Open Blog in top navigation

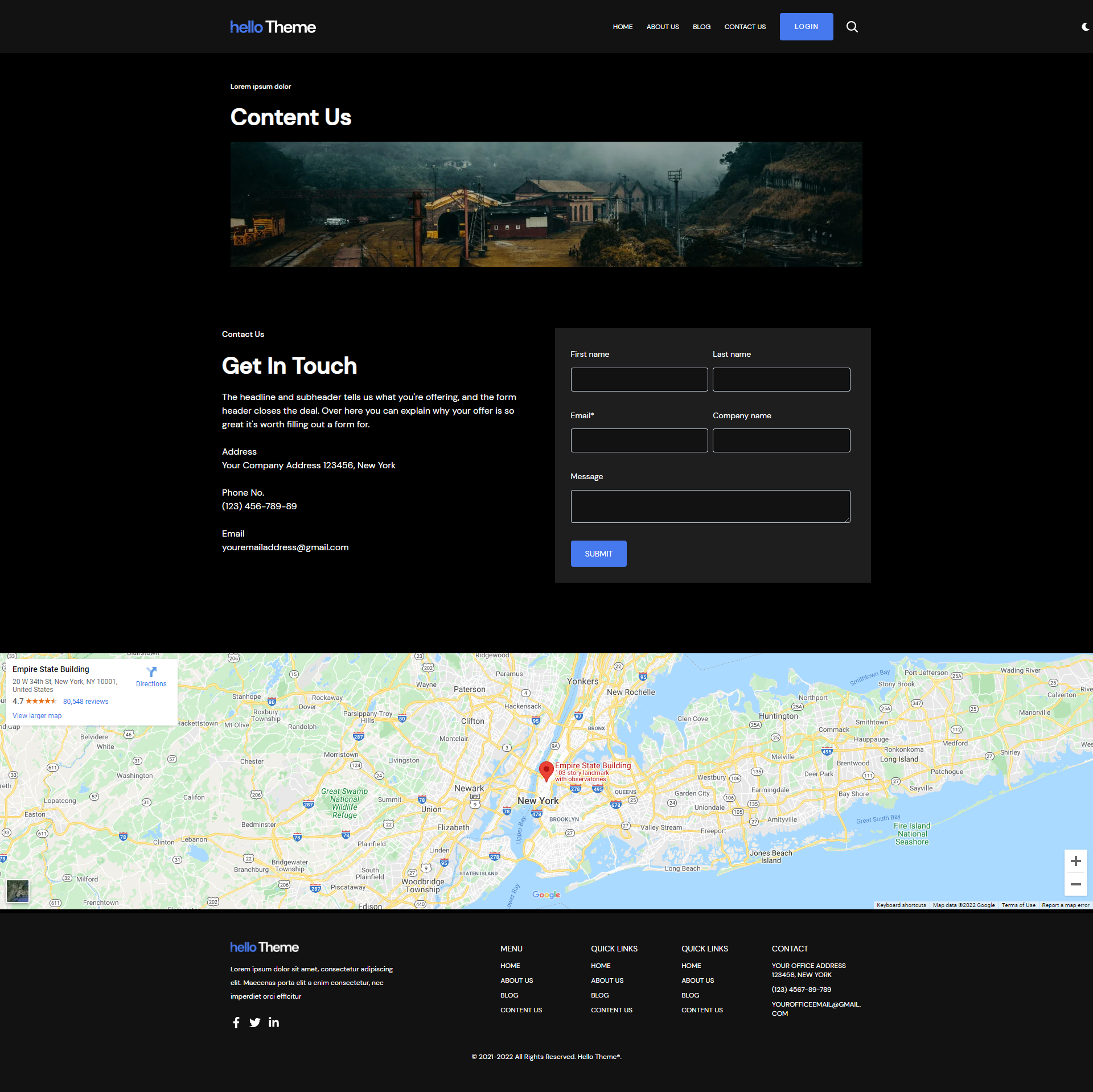pos(701,27)
